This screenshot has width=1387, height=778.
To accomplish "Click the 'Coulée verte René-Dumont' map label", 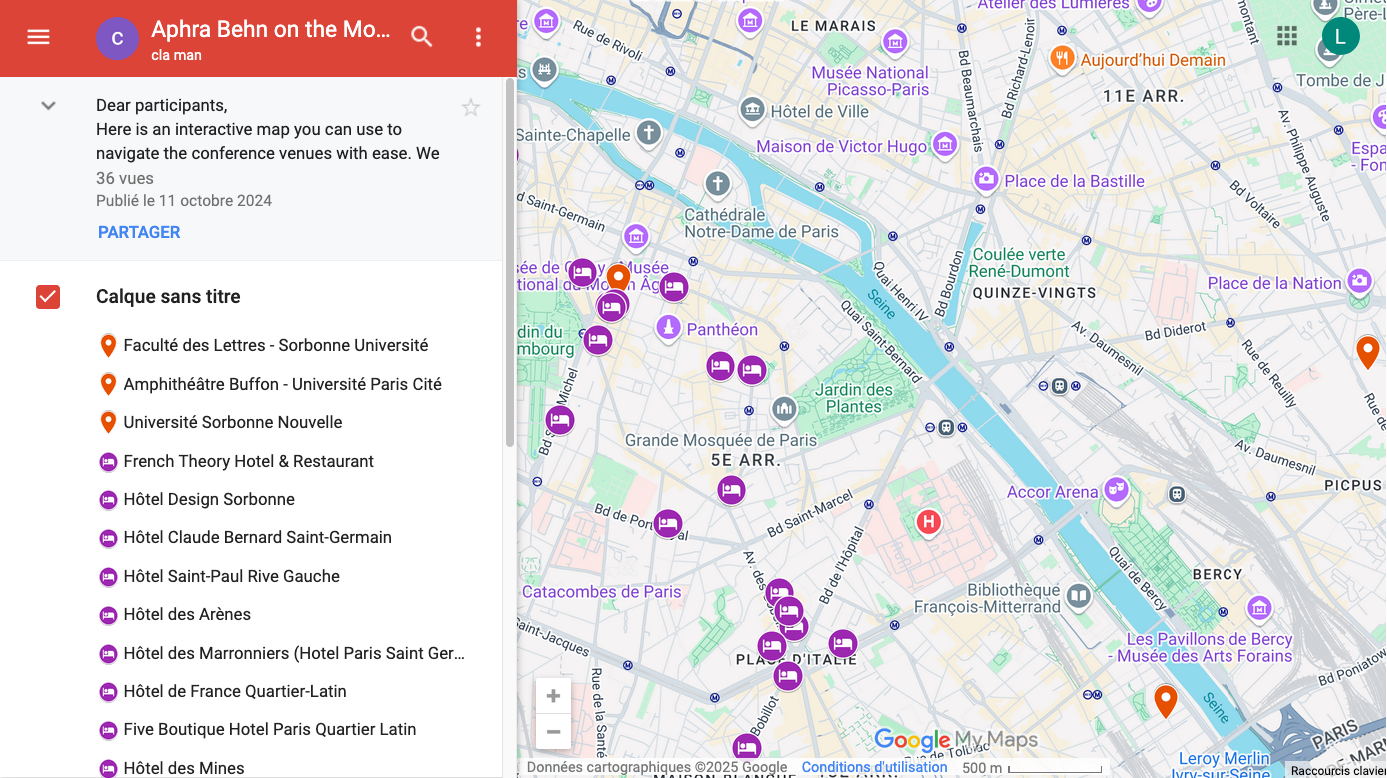I will coord(1020,263).
